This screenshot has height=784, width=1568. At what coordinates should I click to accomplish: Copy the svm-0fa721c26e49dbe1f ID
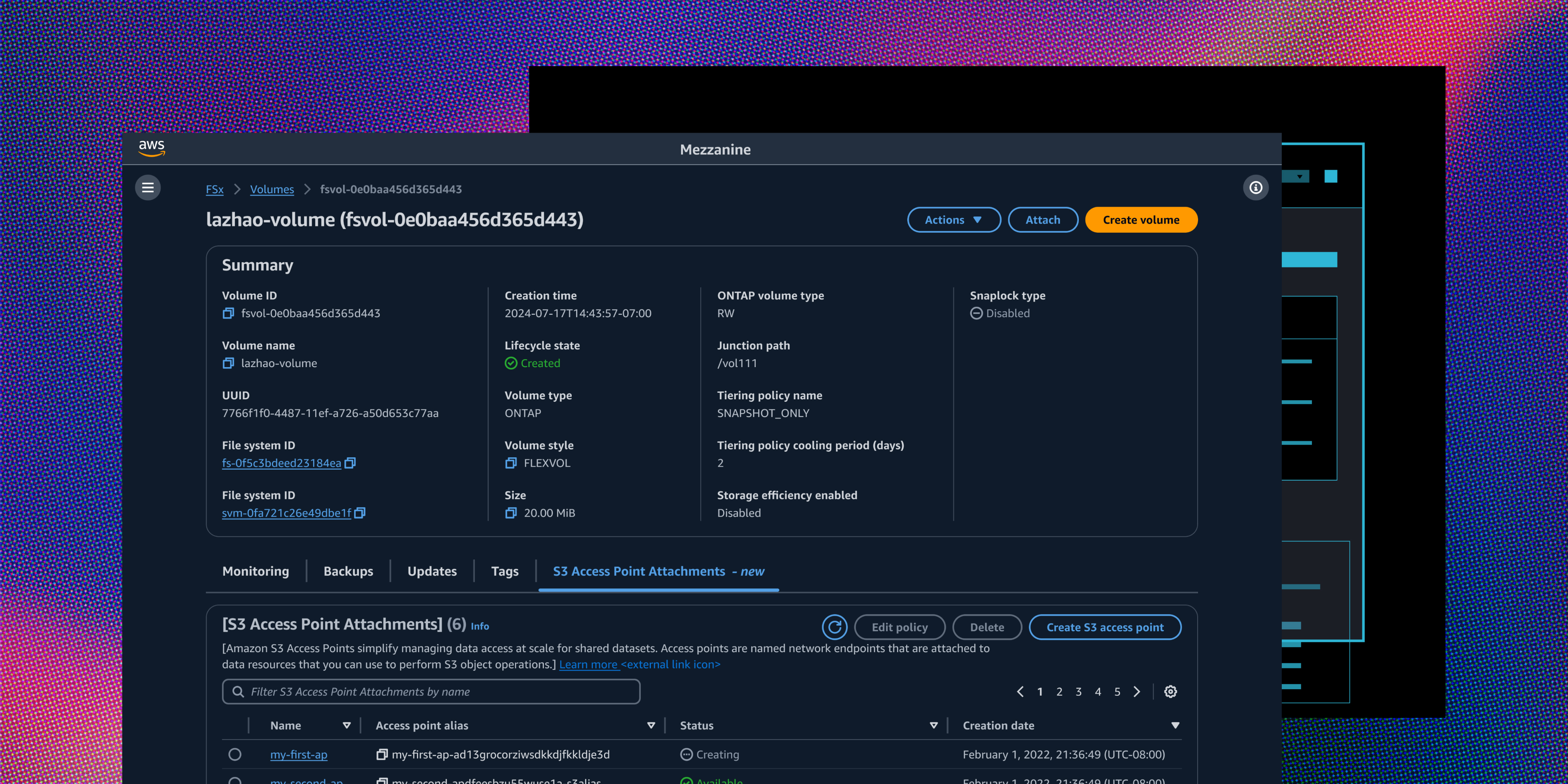pyautogui.click(x=360, y=512)
